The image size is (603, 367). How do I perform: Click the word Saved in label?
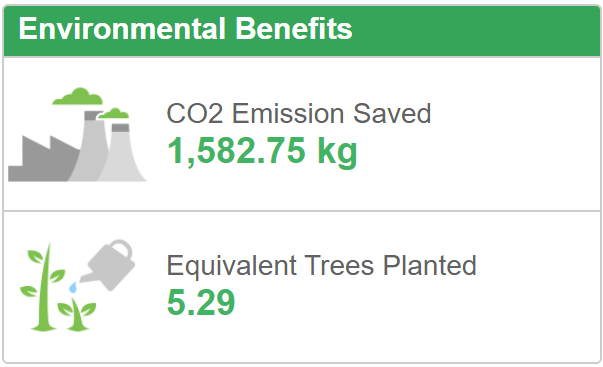392,113
